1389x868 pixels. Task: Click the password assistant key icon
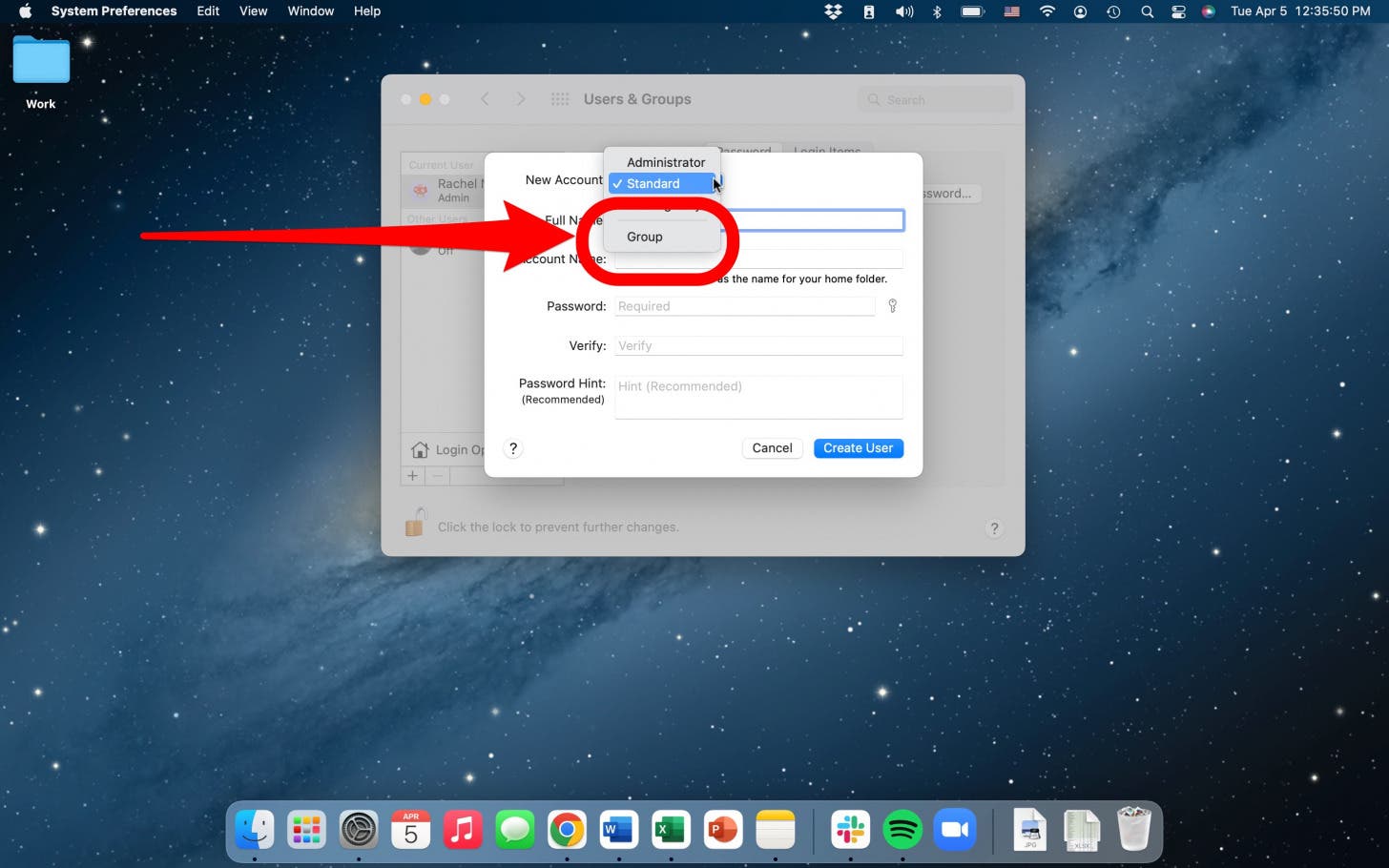pos(893,306)
